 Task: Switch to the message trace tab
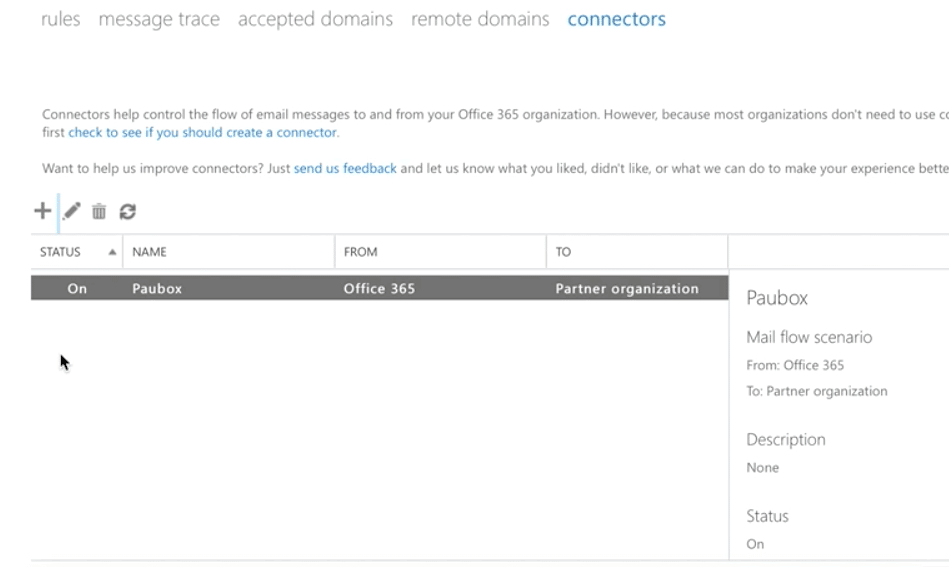tap(158, 19)
